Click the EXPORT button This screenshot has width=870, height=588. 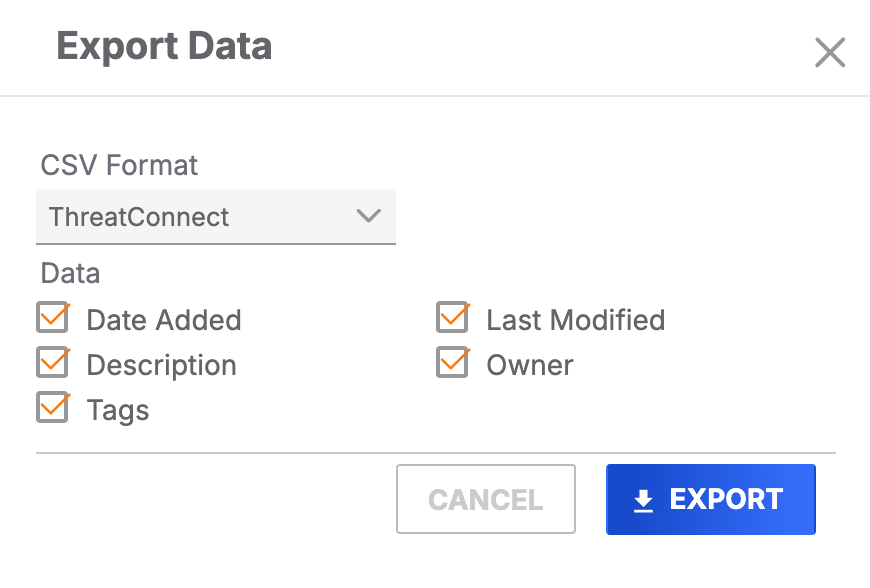pyautogui.click(x=710, y=499)
